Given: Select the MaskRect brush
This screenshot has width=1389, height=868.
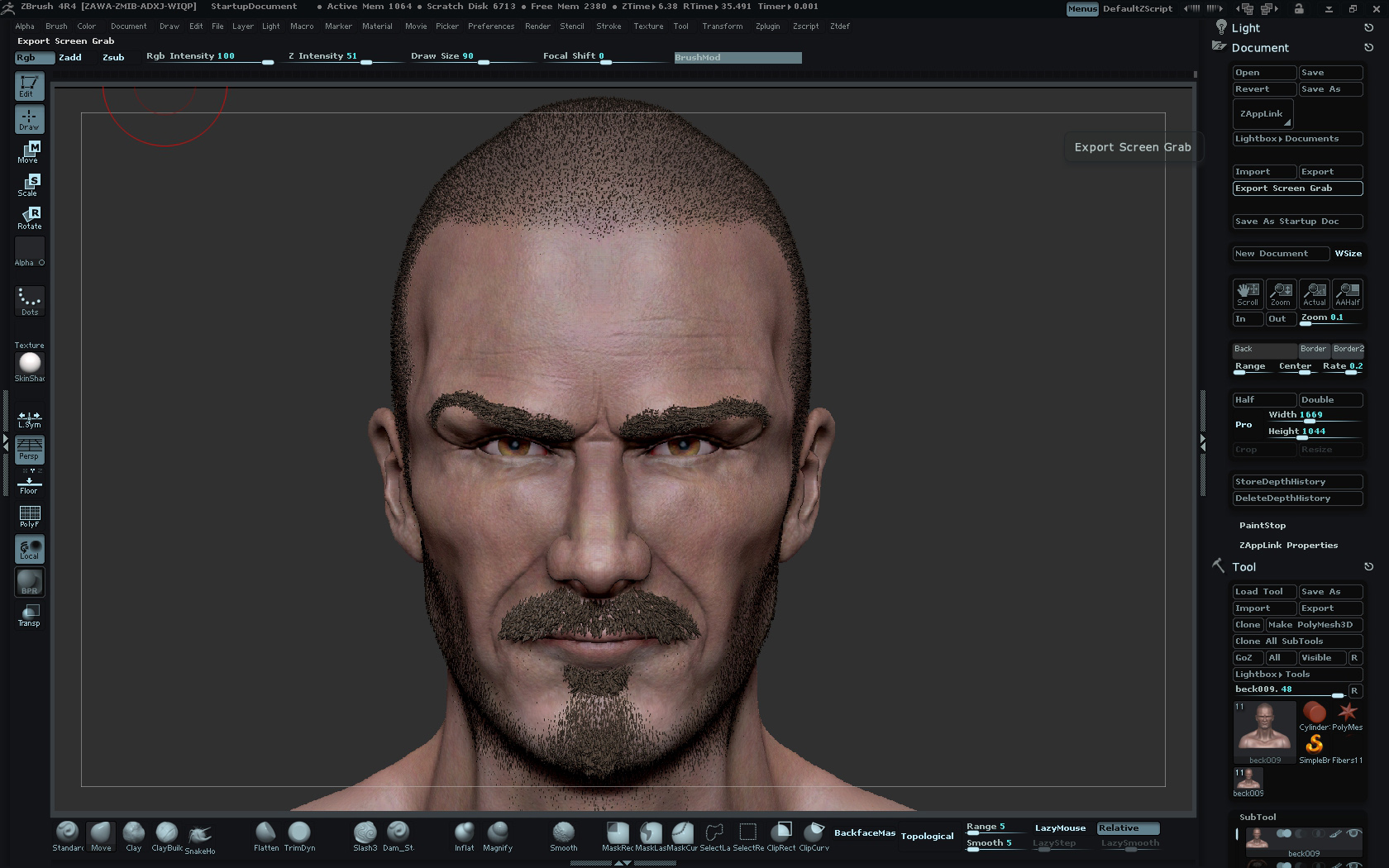Looking at the screenshot, I should click(617, 836).
